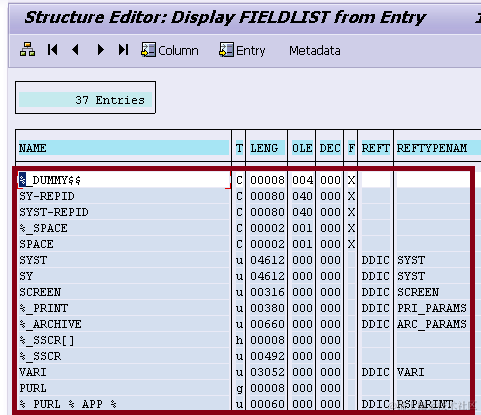Click the LENG column header
This screenshot has width=481, height=415.
(x=267, y=148)
